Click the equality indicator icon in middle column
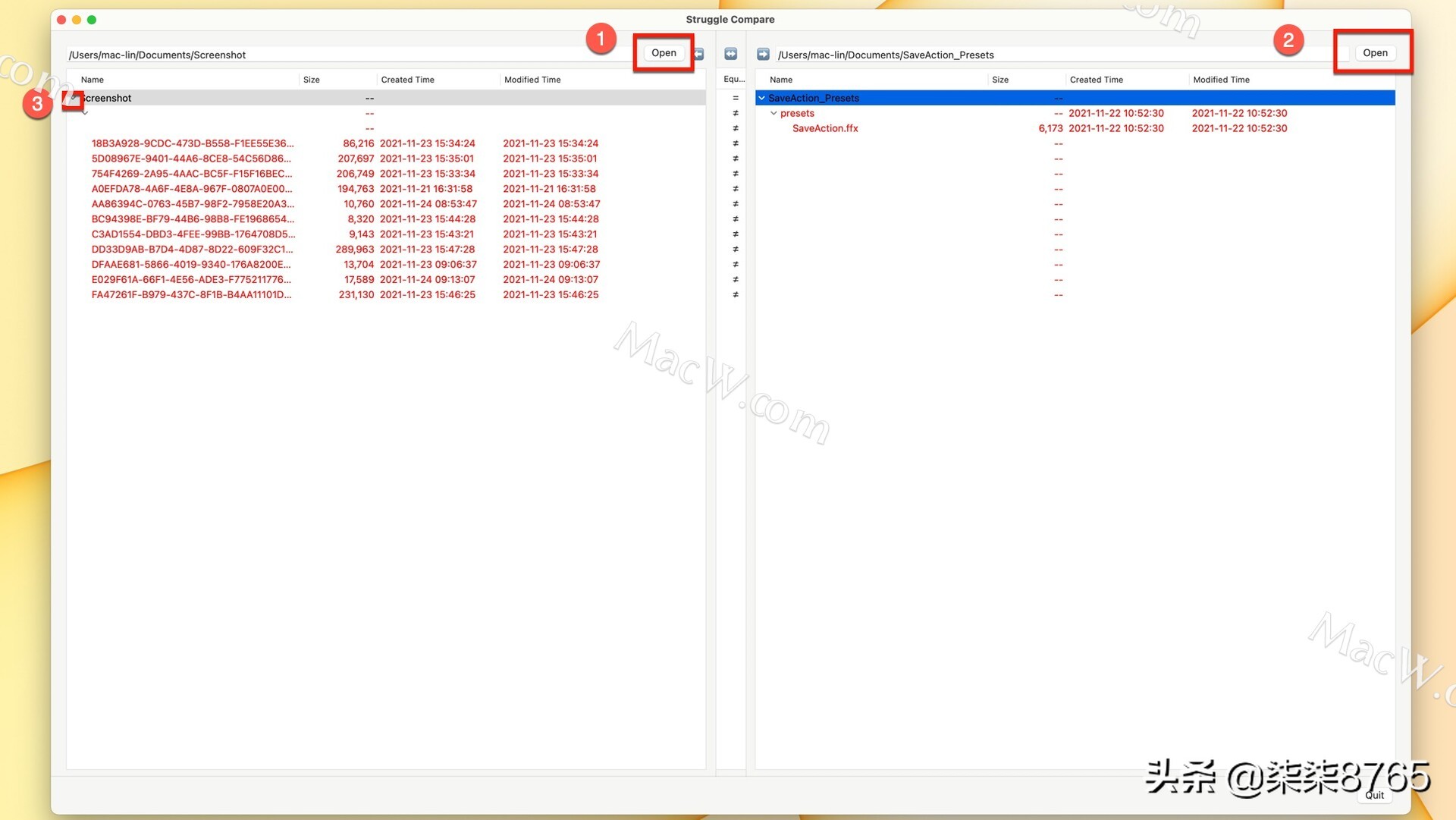 734,97
